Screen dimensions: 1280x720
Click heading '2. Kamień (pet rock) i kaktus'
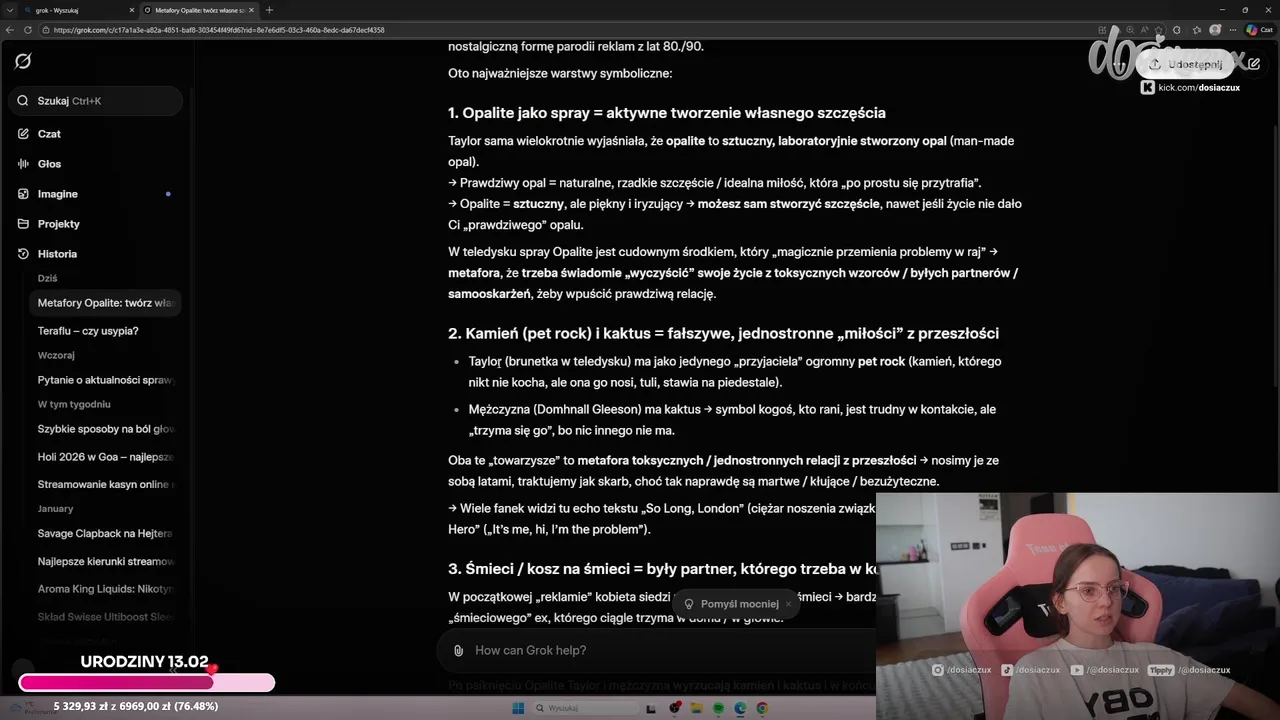click(723, 333)
